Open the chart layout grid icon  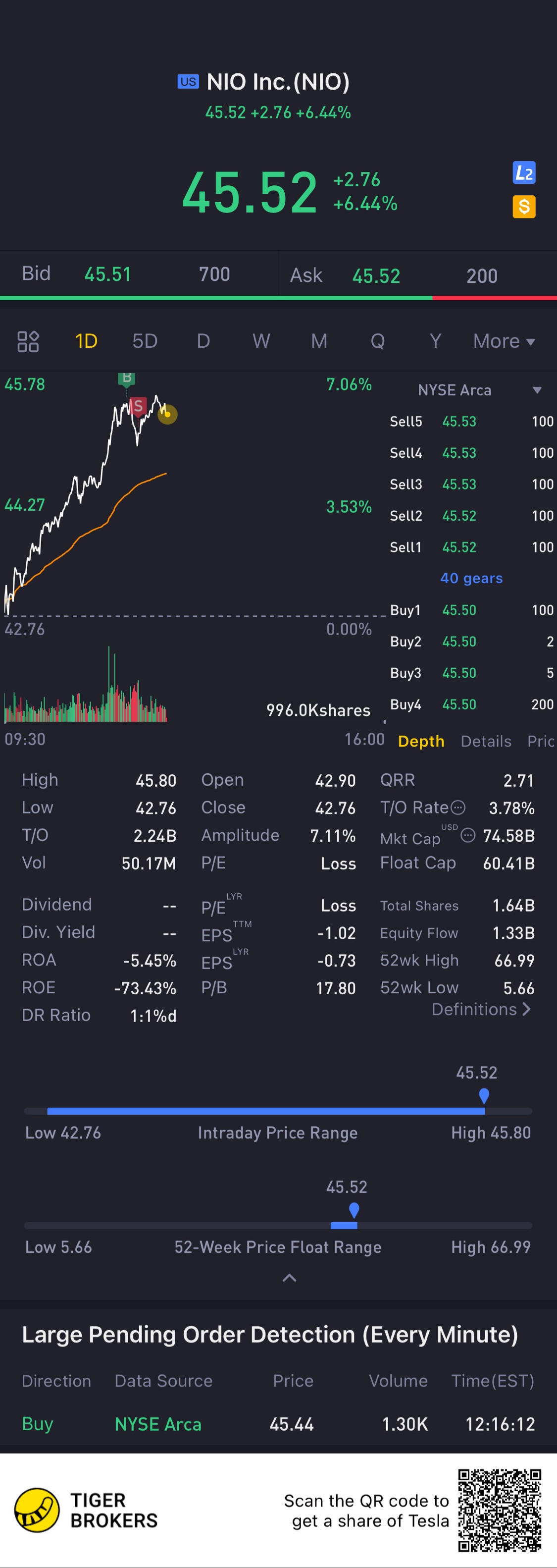28,341
